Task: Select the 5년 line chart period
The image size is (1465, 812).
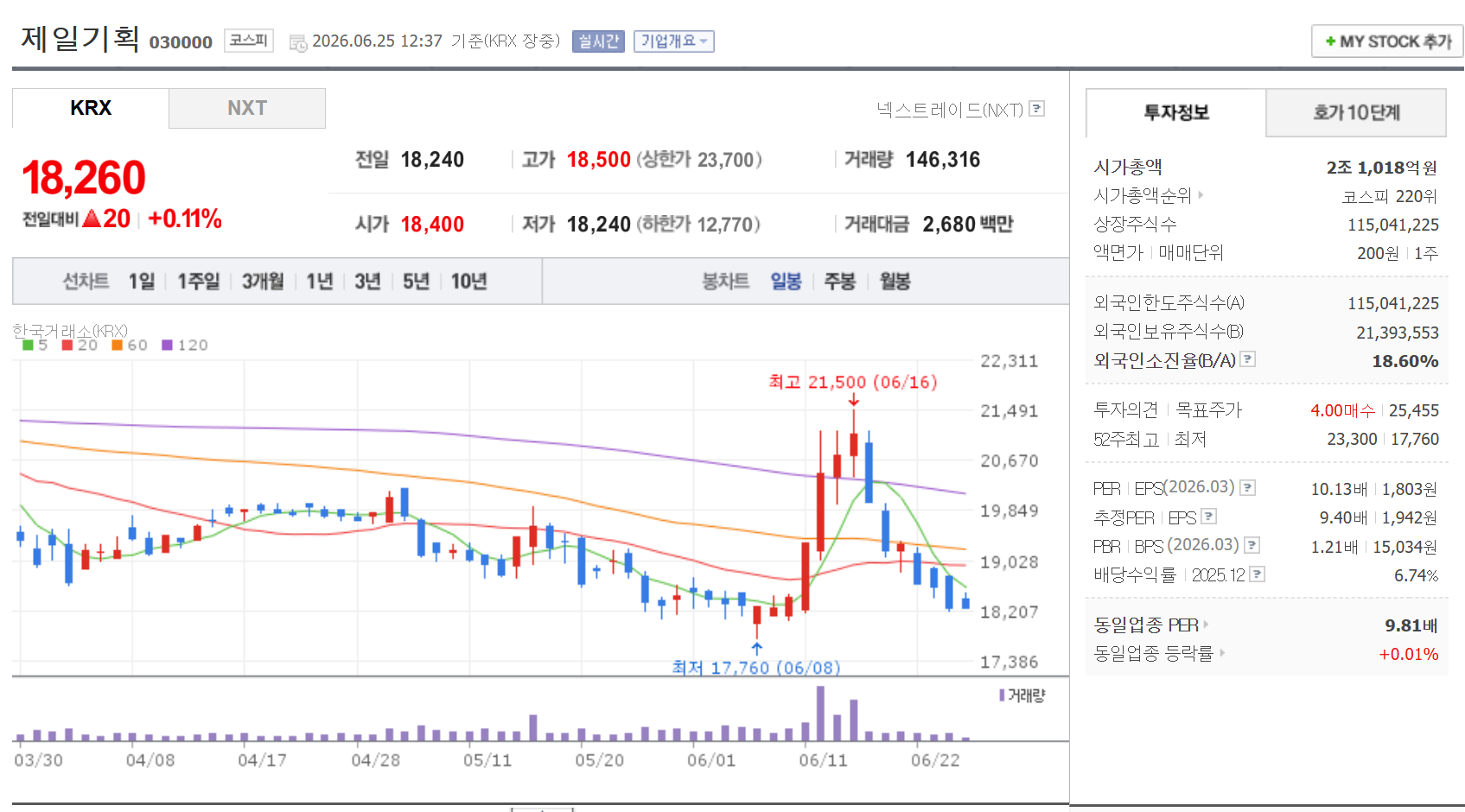Action: tap(416, 282)
